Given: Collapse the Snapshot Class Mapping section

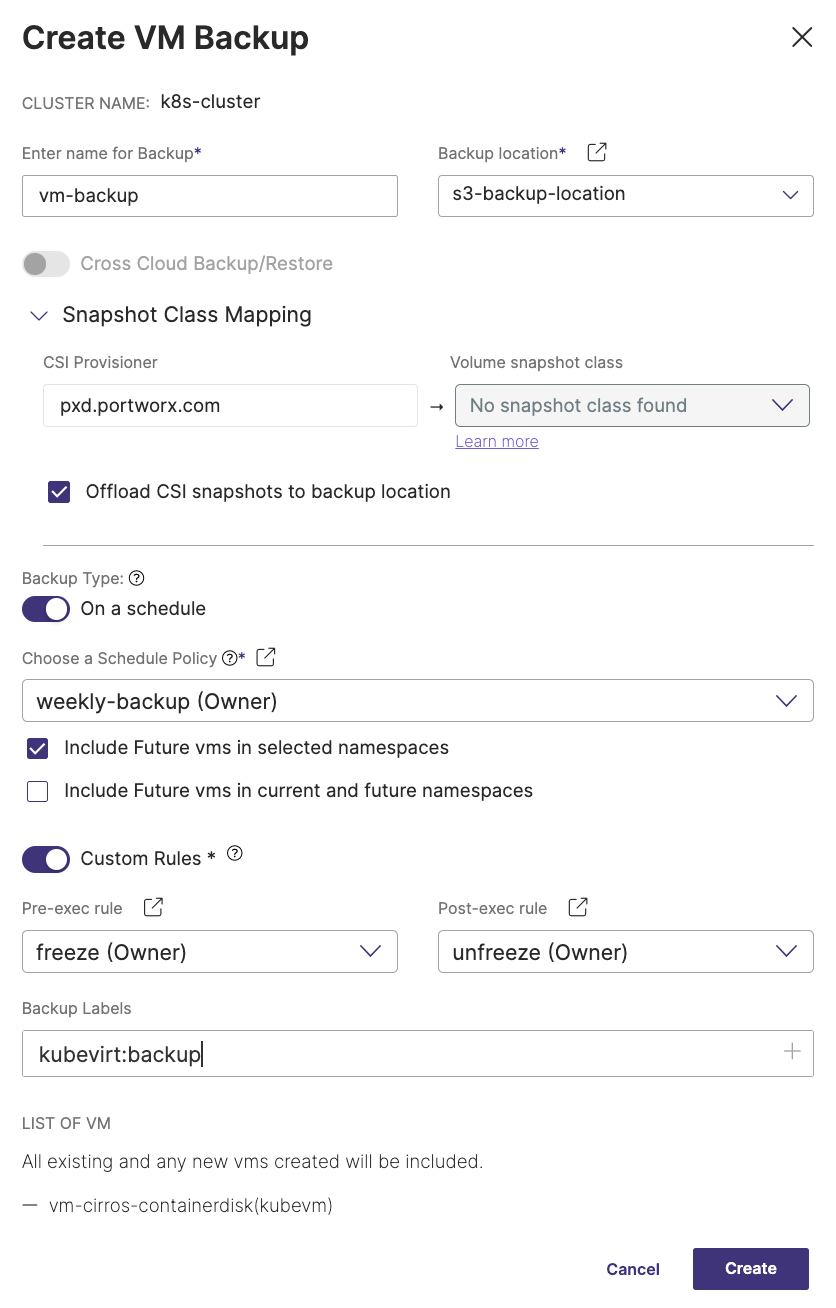Looking at the screenshot, I should click(x=39, y=316).
